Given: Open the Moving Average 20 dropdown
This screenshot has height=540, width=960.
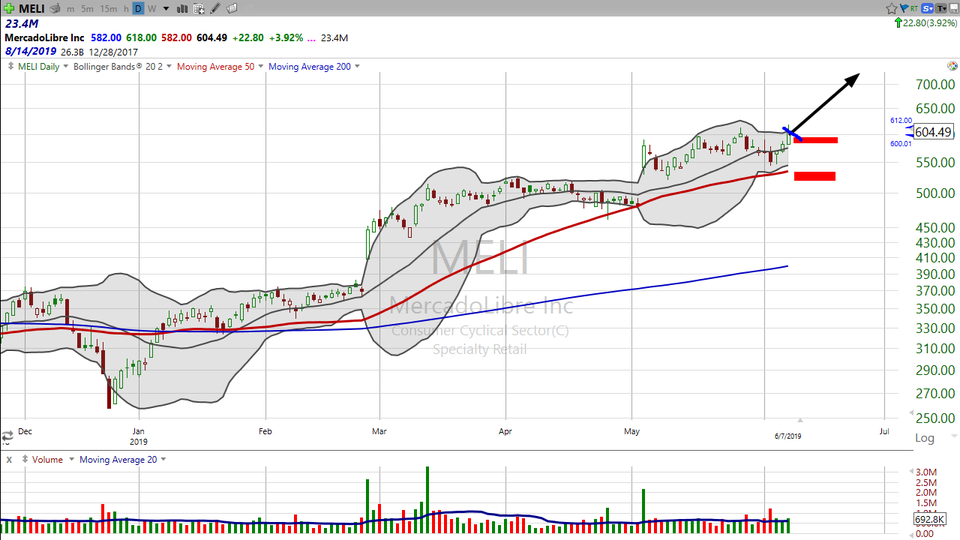Looking at the screenshot, I should (x=163, y=459).
